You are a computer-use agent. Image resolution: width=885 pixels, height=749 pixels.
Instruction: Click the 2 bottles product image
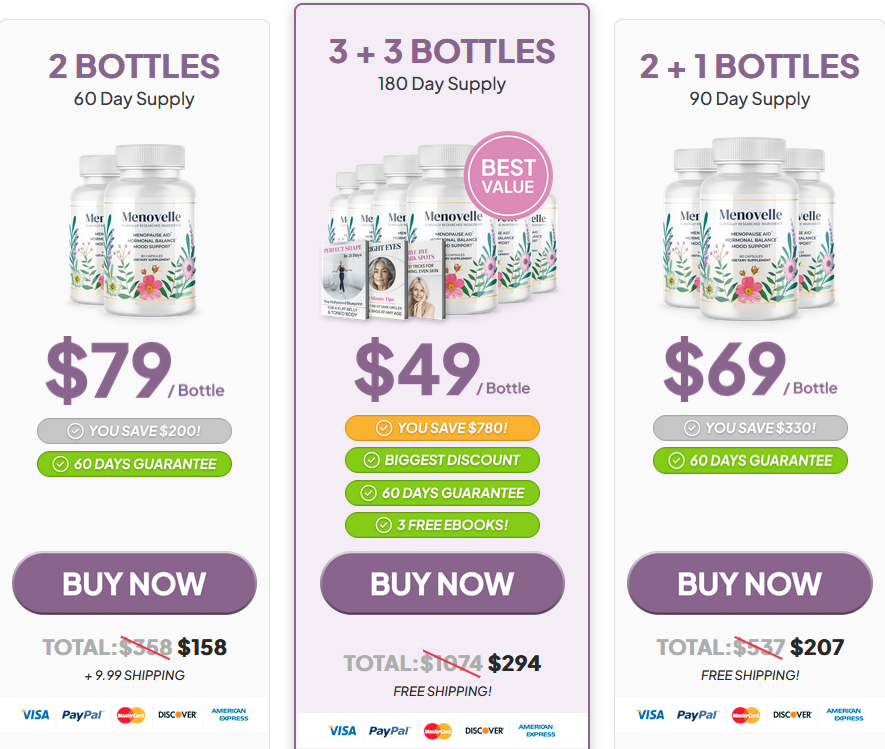pos(133,230)
